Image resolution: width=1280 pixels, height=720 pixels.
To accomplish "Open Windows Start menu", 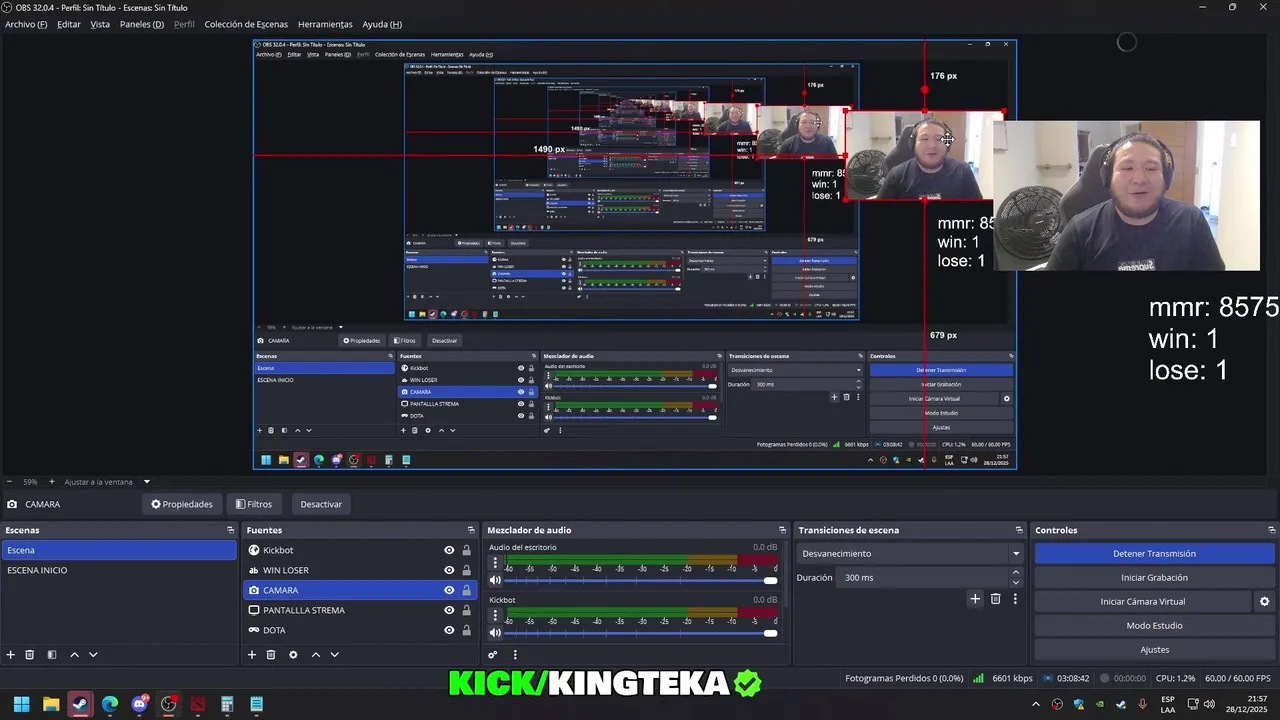I will [x=21, y=704].
